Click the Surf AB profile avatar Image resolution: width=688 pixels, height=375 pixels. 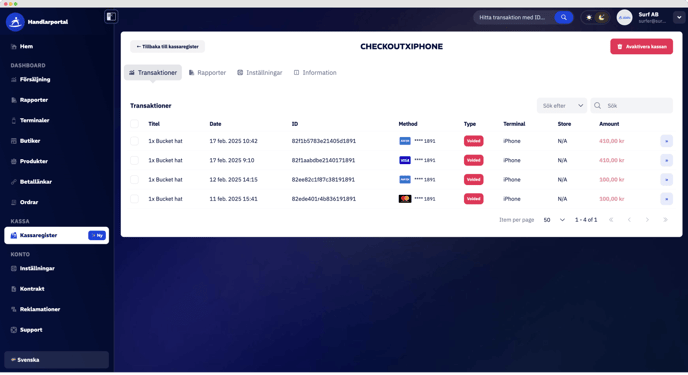coord(624,18)
